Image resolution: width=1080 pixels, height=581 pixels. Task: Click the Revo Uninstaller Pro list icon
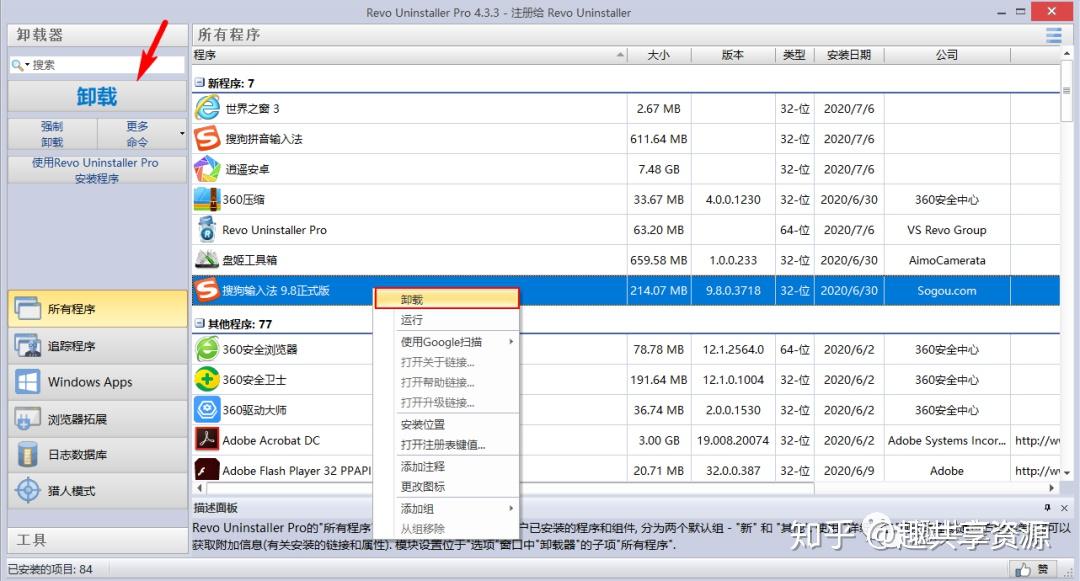pyautogui.click(x=207, y=229)
